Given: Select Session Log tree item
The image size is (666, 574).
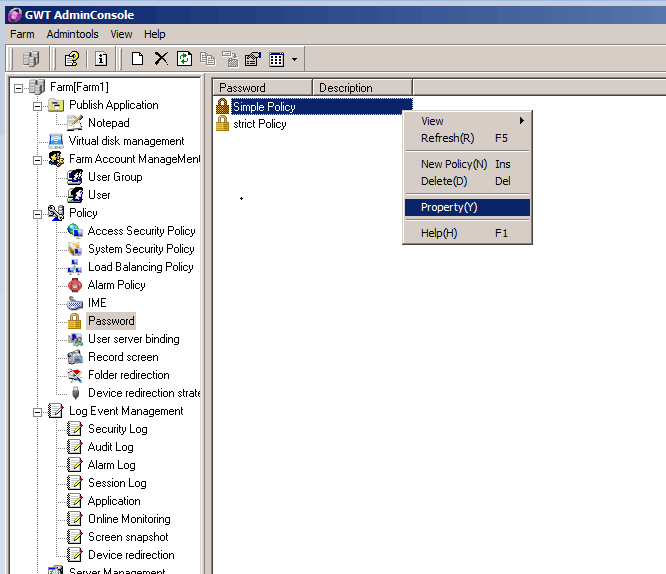Looking at the screenshot, I should [x=117, y=483].
